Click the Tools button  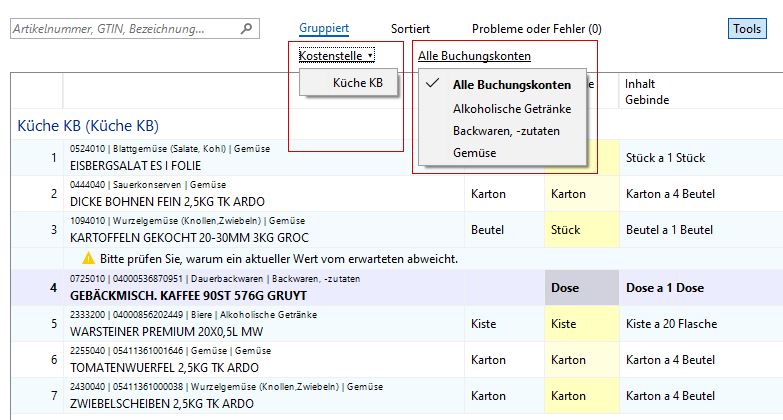pos(746,30)
